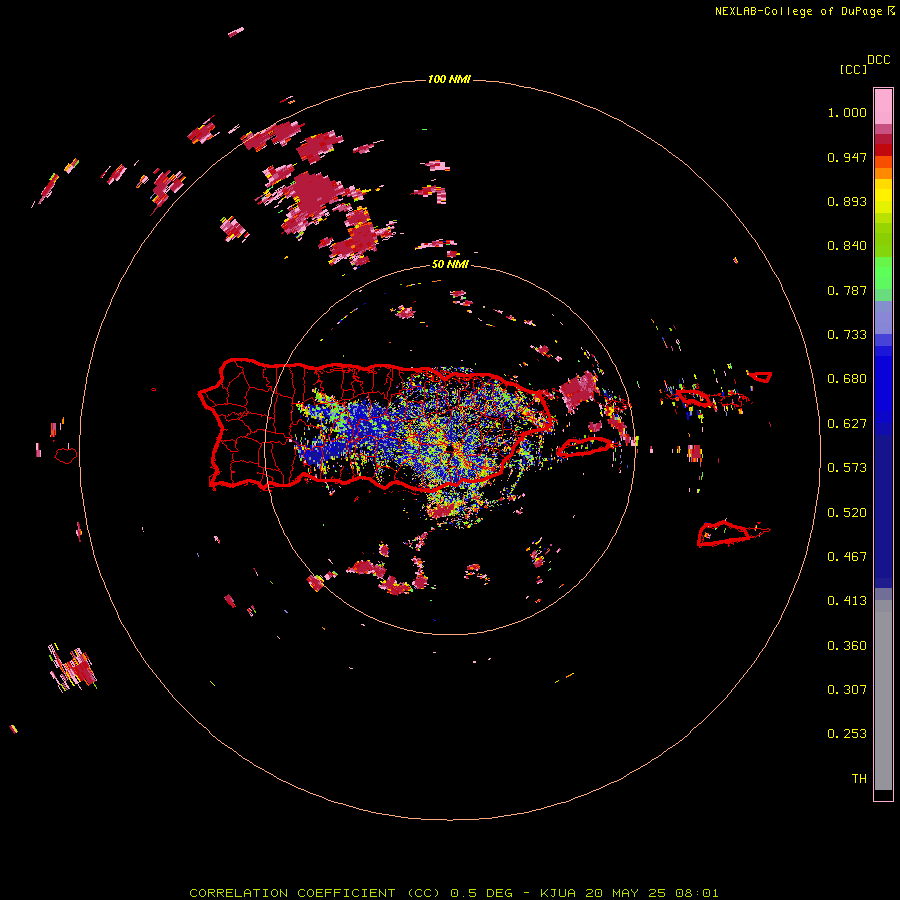Select the 0.680 scale value
Screen dimensions: 900x900
pos(847,379)
